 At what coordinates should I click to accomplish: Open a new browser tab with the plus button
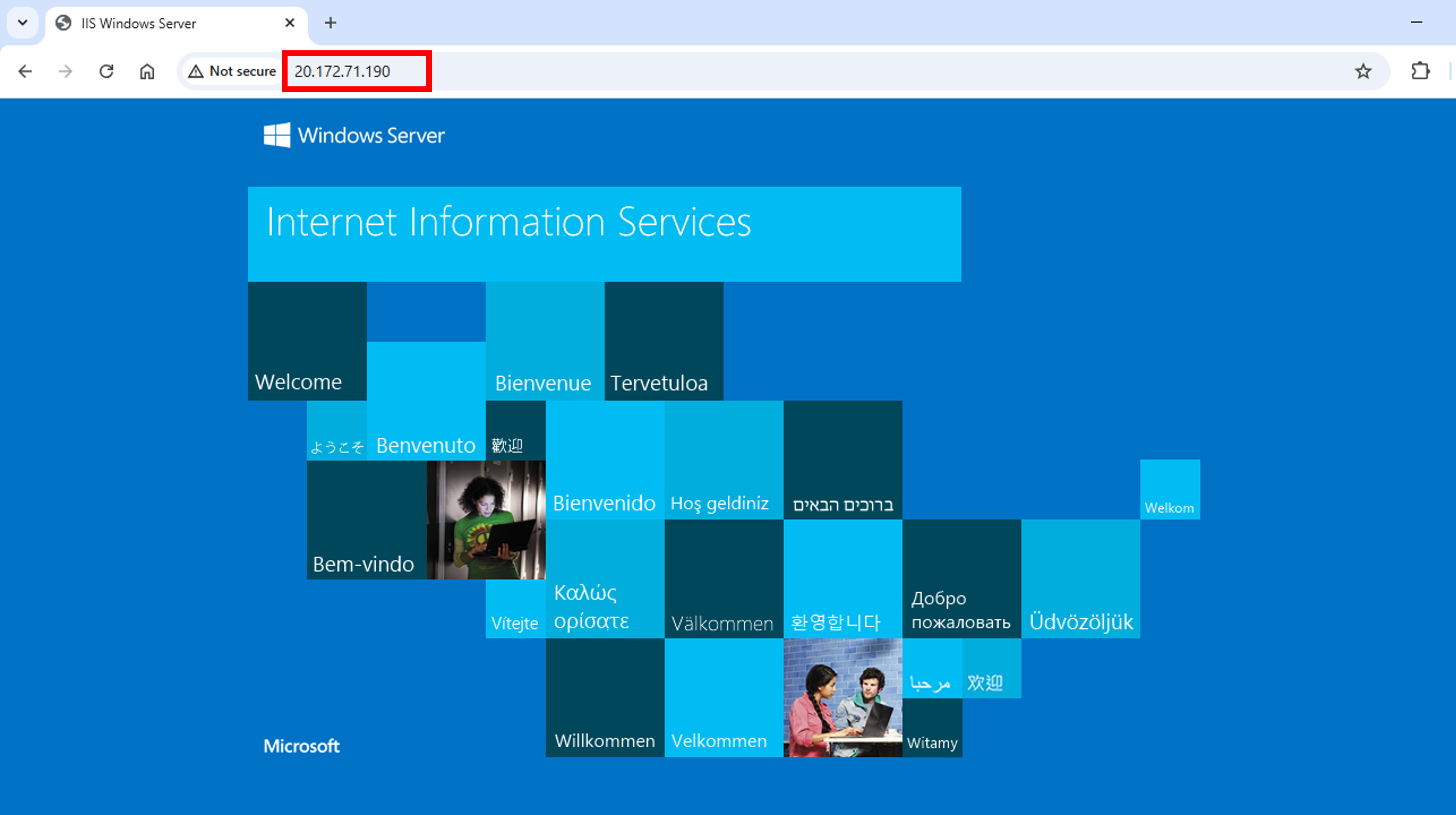[x=331, y=22]
